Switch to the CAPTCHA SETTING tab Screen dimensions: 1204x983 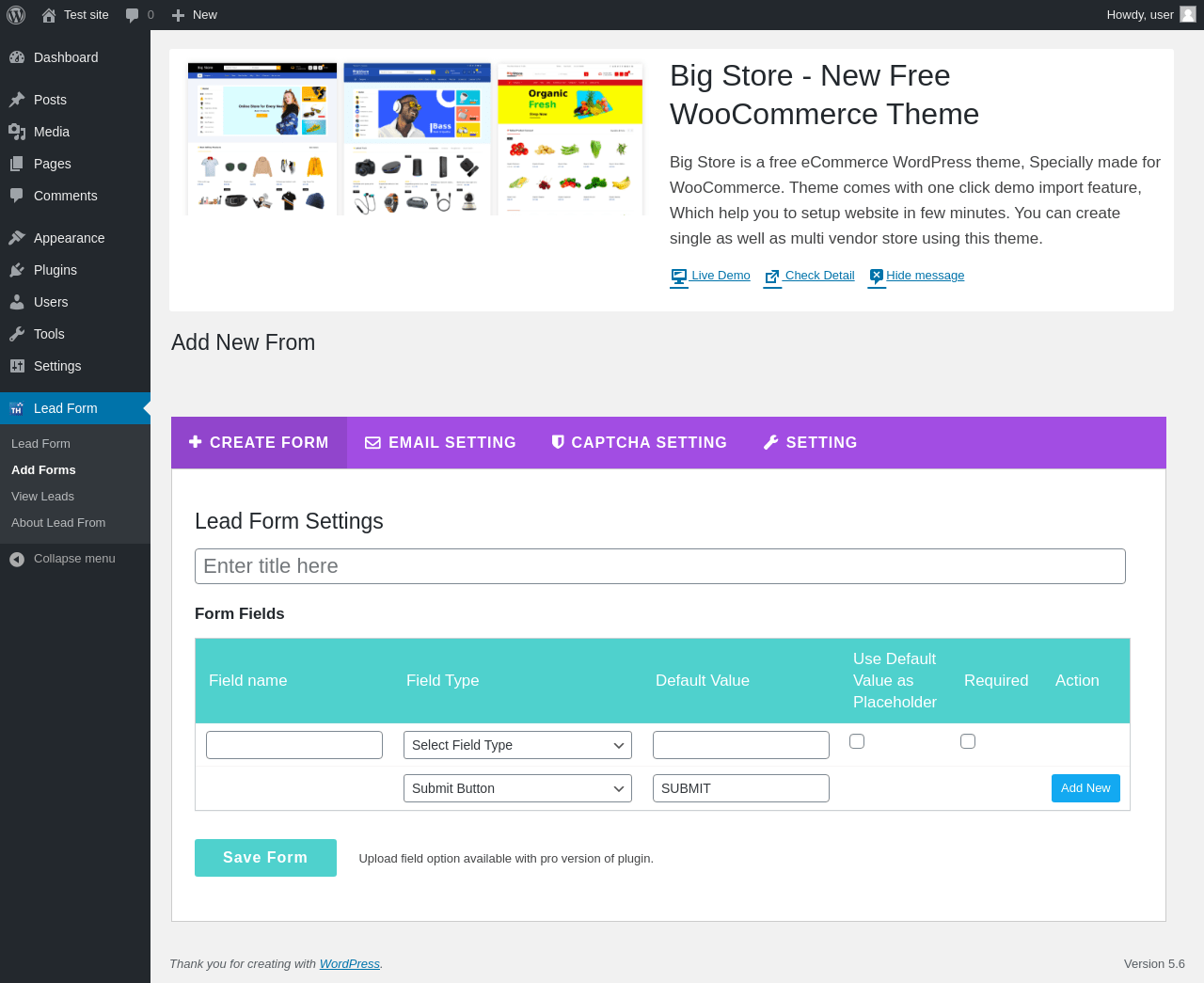click(640, 442)
